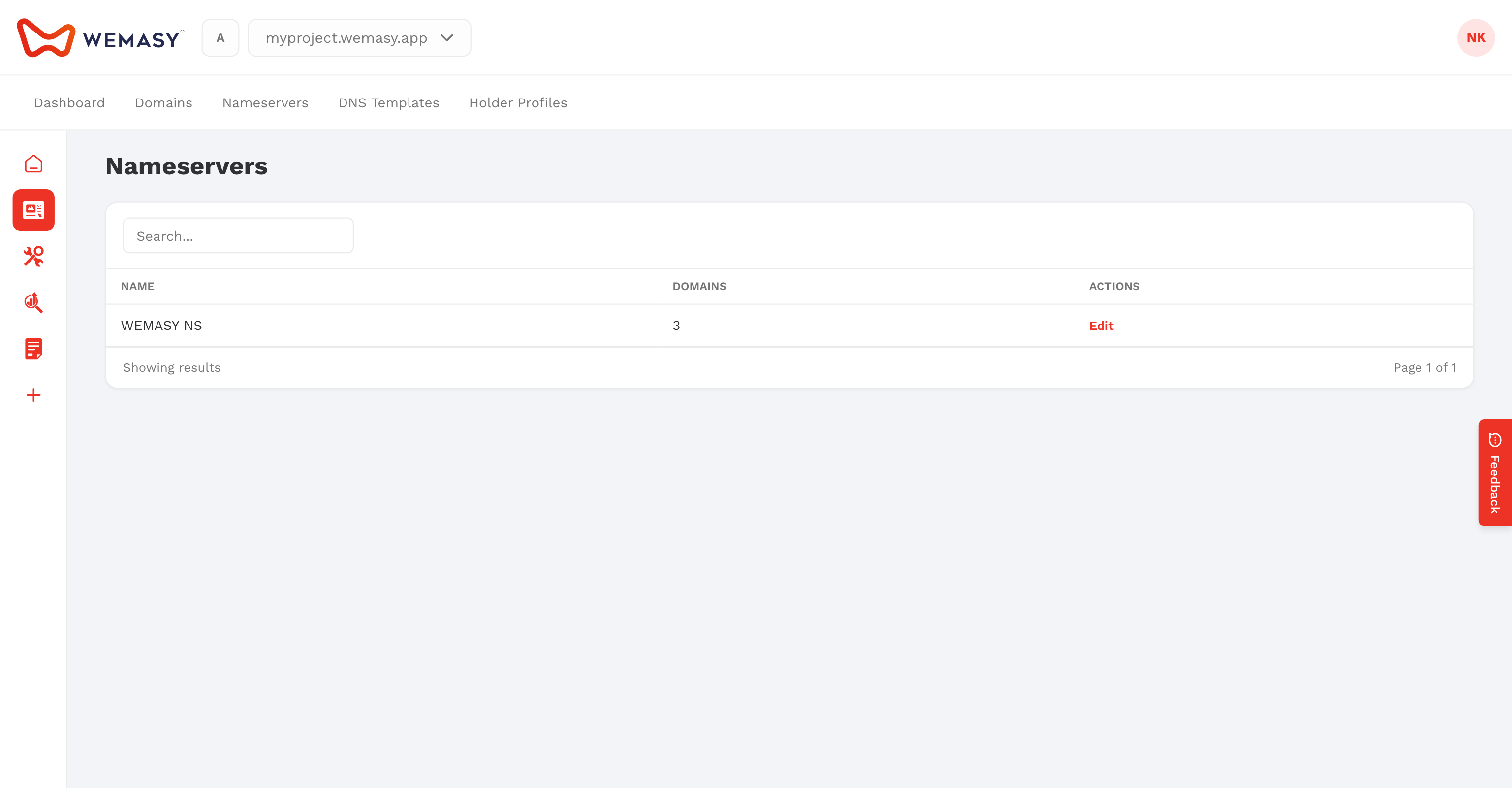1512x788 pixels.
Task: Open the DNS Templates tab
Action: pos(388,103)
